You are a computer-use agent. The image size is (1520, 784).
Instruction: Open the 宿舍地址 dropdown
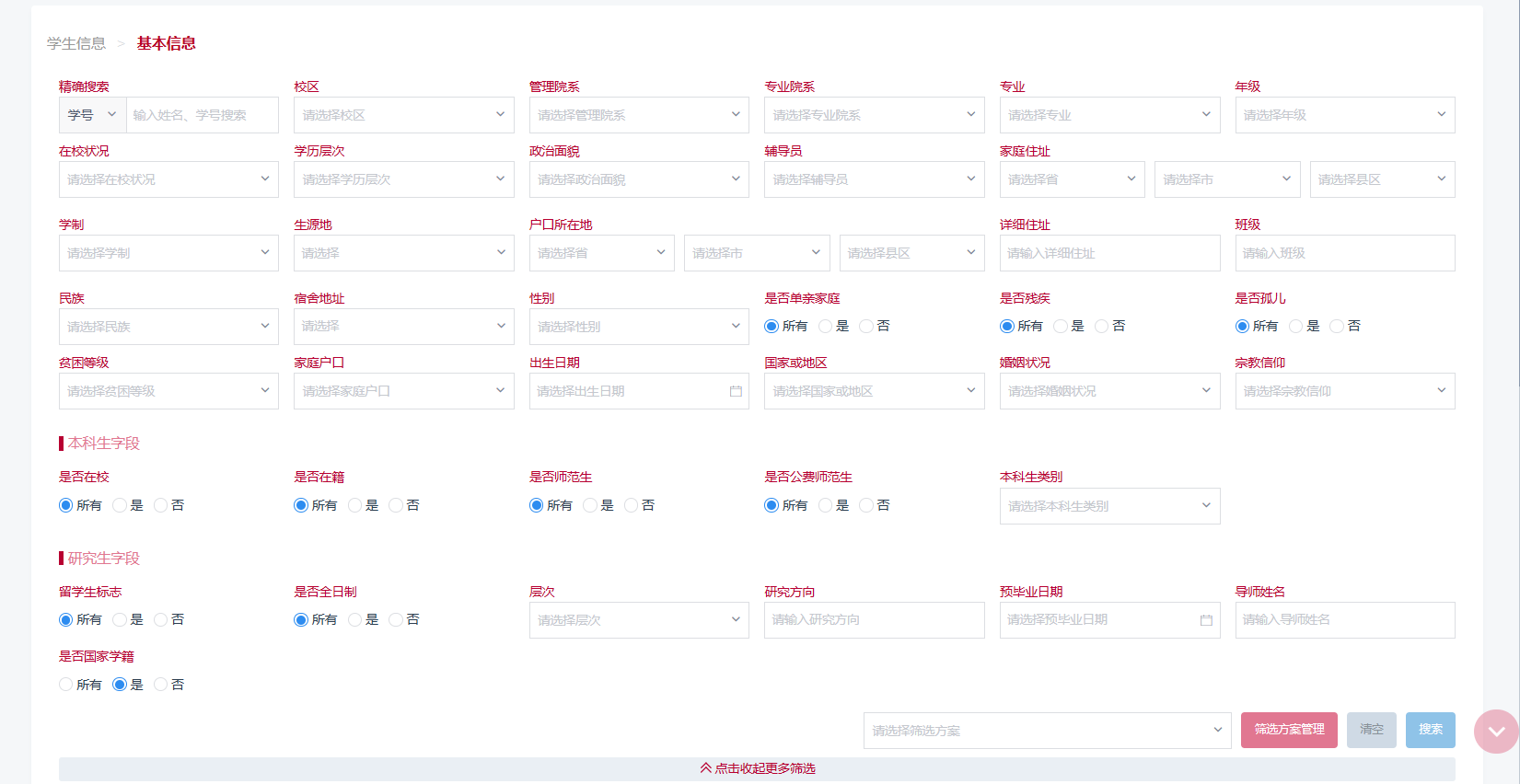pyautogui.click(x=404, y=327)
